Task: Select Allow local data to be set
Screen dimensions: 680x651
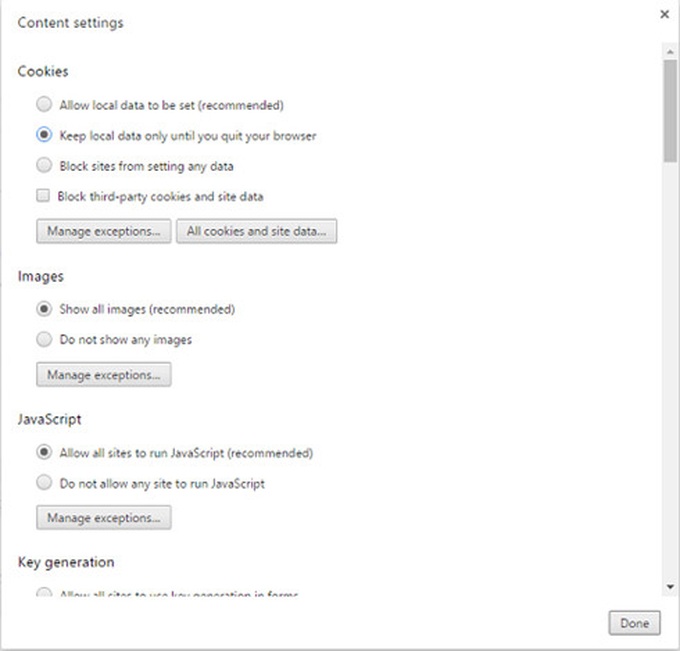Action: click(x=44, y=105)
